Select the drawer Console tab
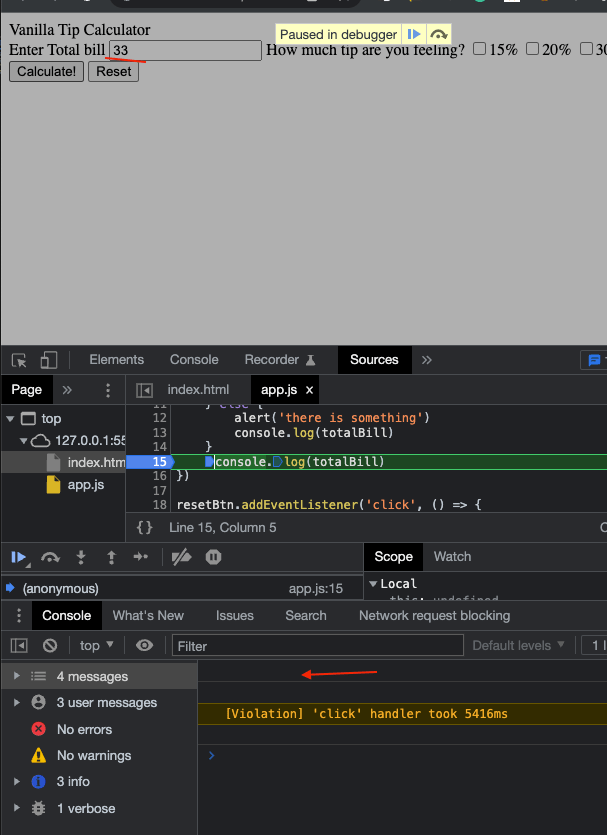Image resolution: width=607 pixels, height=835 pixels. 67,616
